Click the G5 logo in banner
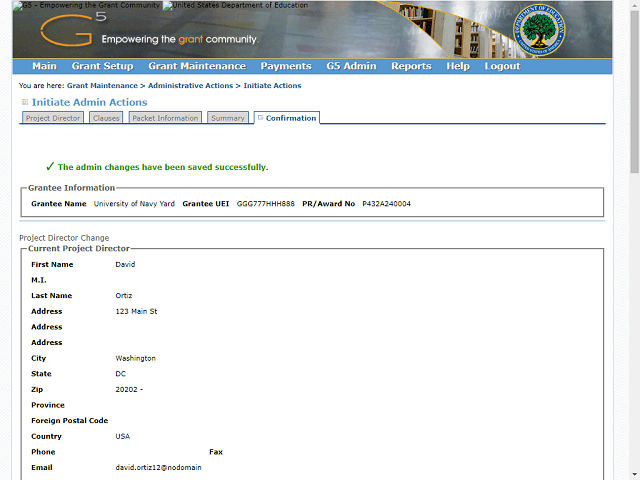640x480 pixels. (73, 30)
